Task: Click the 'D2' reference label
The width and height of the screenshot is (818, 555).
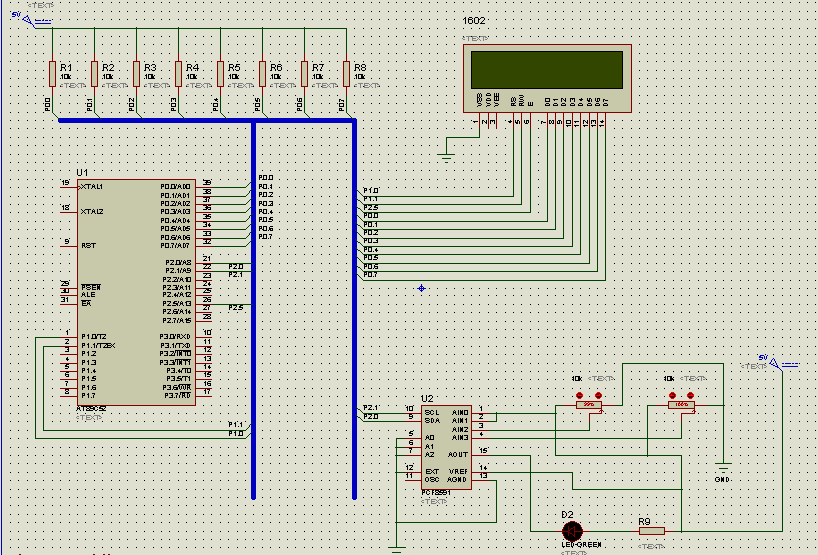Action: [568, 515]
